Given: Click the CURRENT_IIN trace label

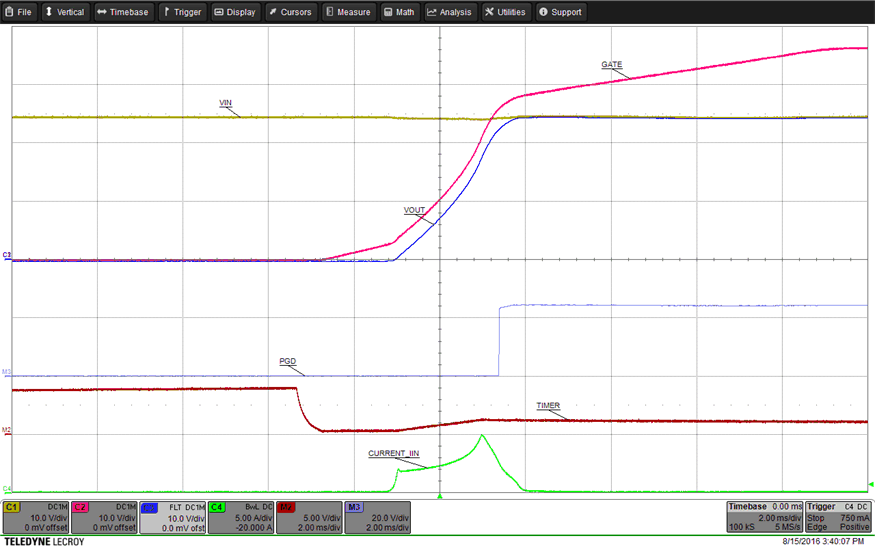Looking at the screenshot, I should [393, 453].
